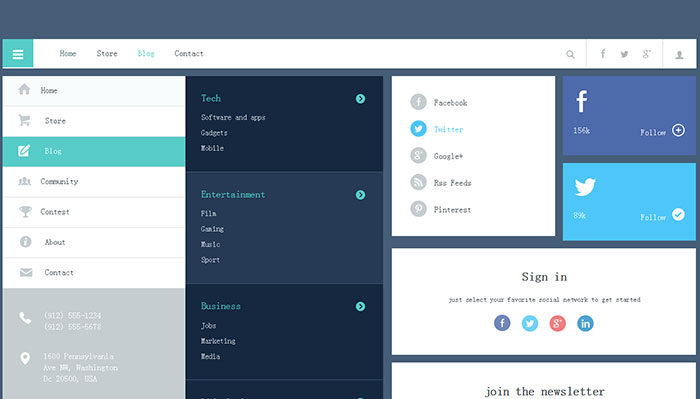Screen dimensions: 700x399
Task: Select the highlighted Blog sidebar item
Action: point(94,151)
